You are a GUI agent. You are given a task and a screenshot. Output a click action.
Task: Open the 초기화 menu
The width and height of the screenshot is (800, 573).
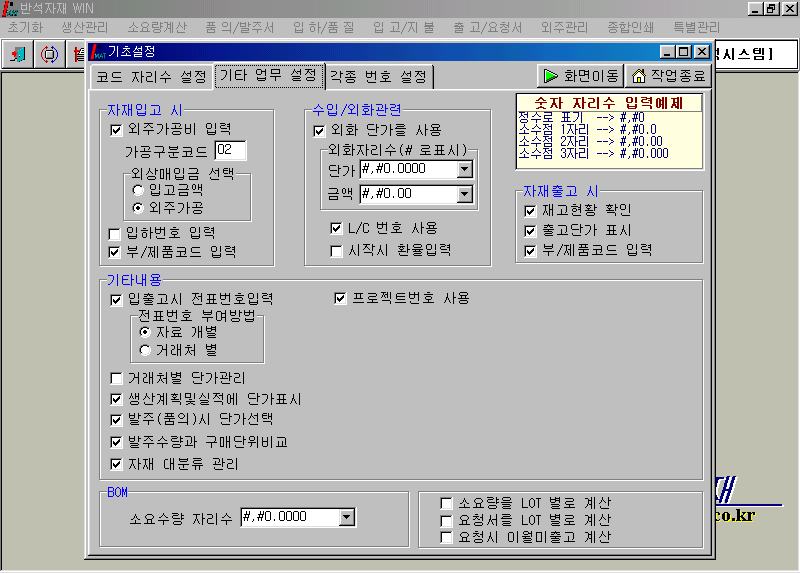coord(25,27)
